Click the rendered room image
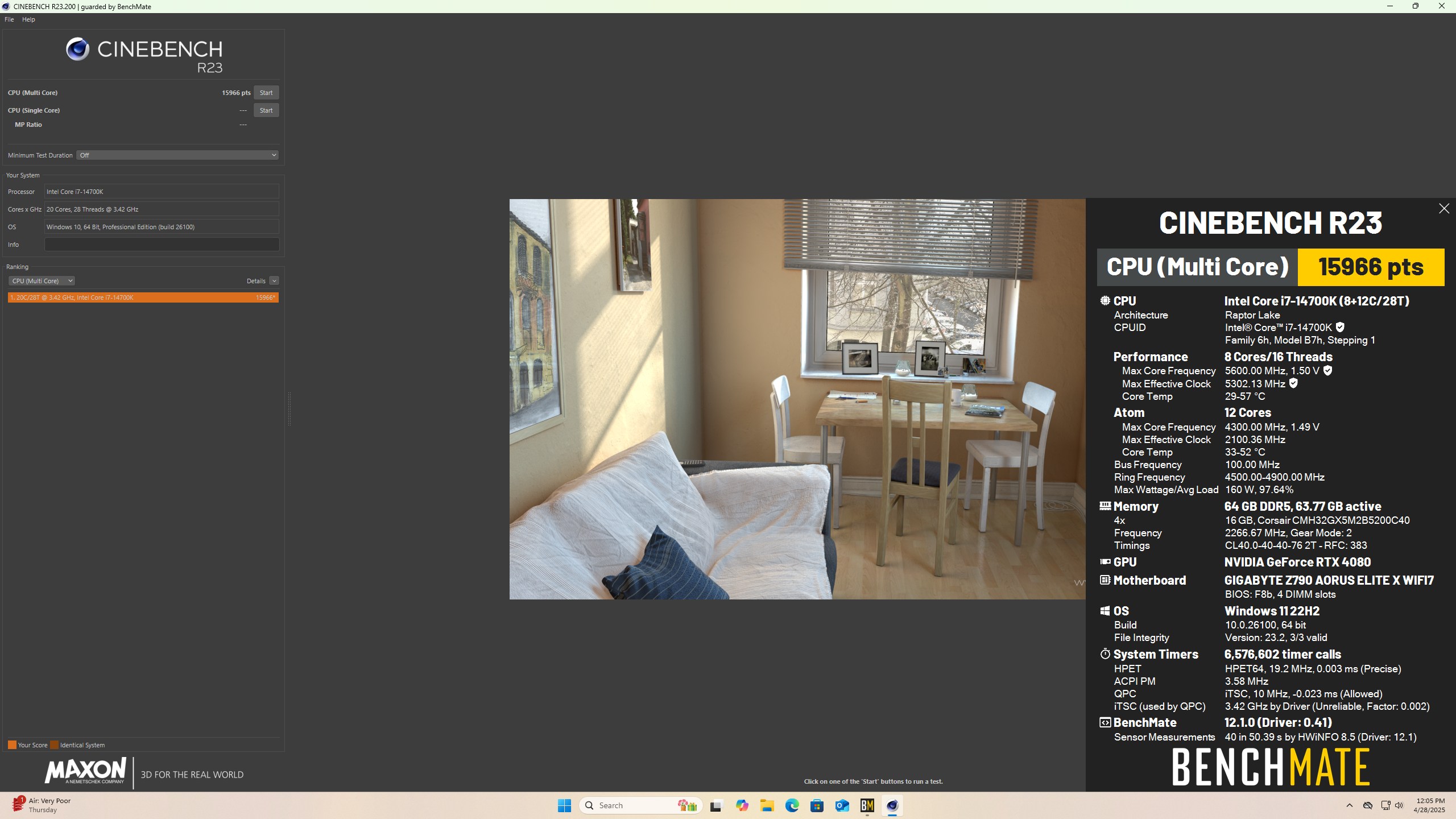Viewport: 1456px width, 819px height. [797, 399]
